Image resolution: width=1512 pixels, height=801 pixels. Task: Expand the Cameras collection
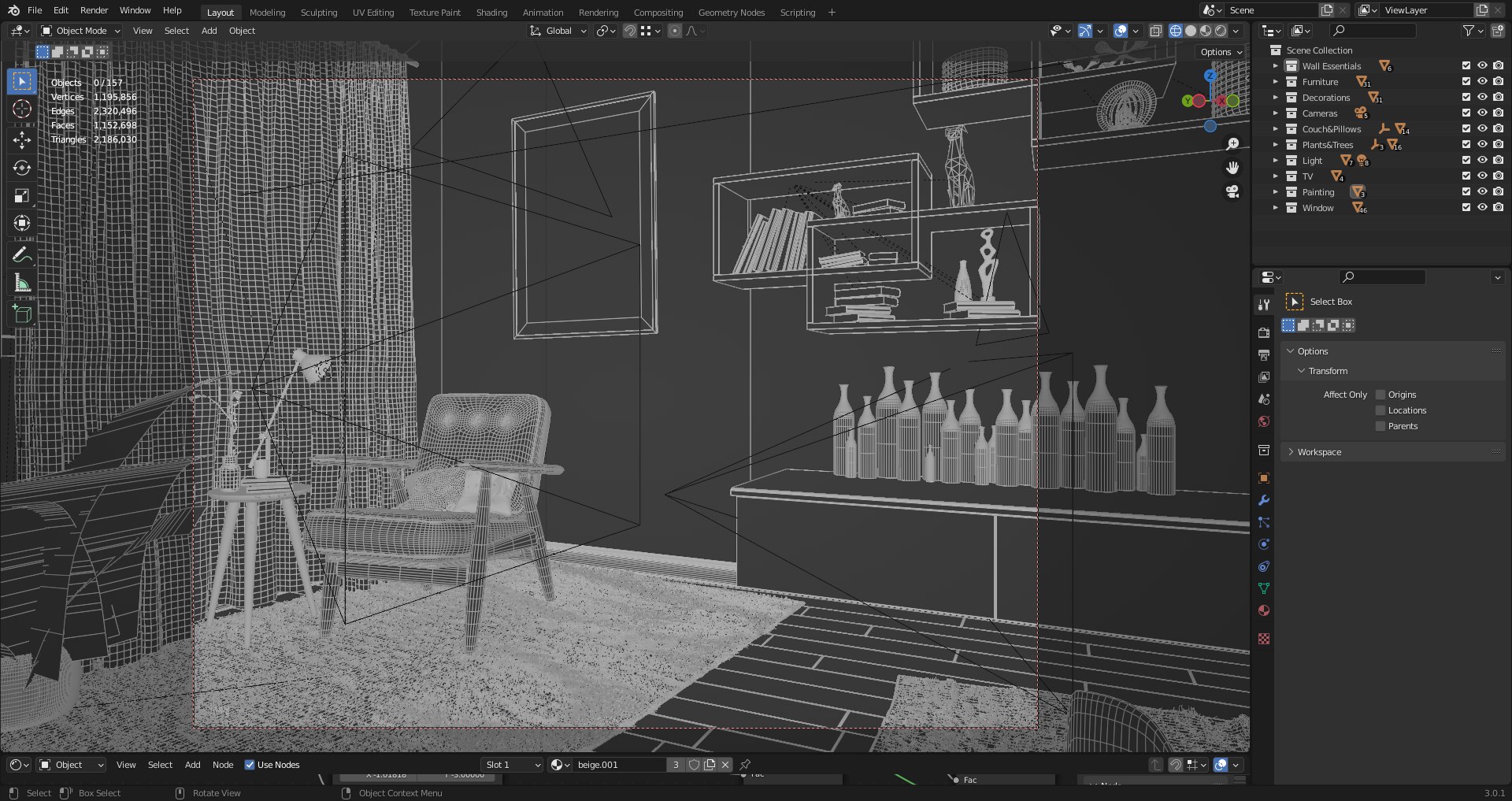(1276, 113)
